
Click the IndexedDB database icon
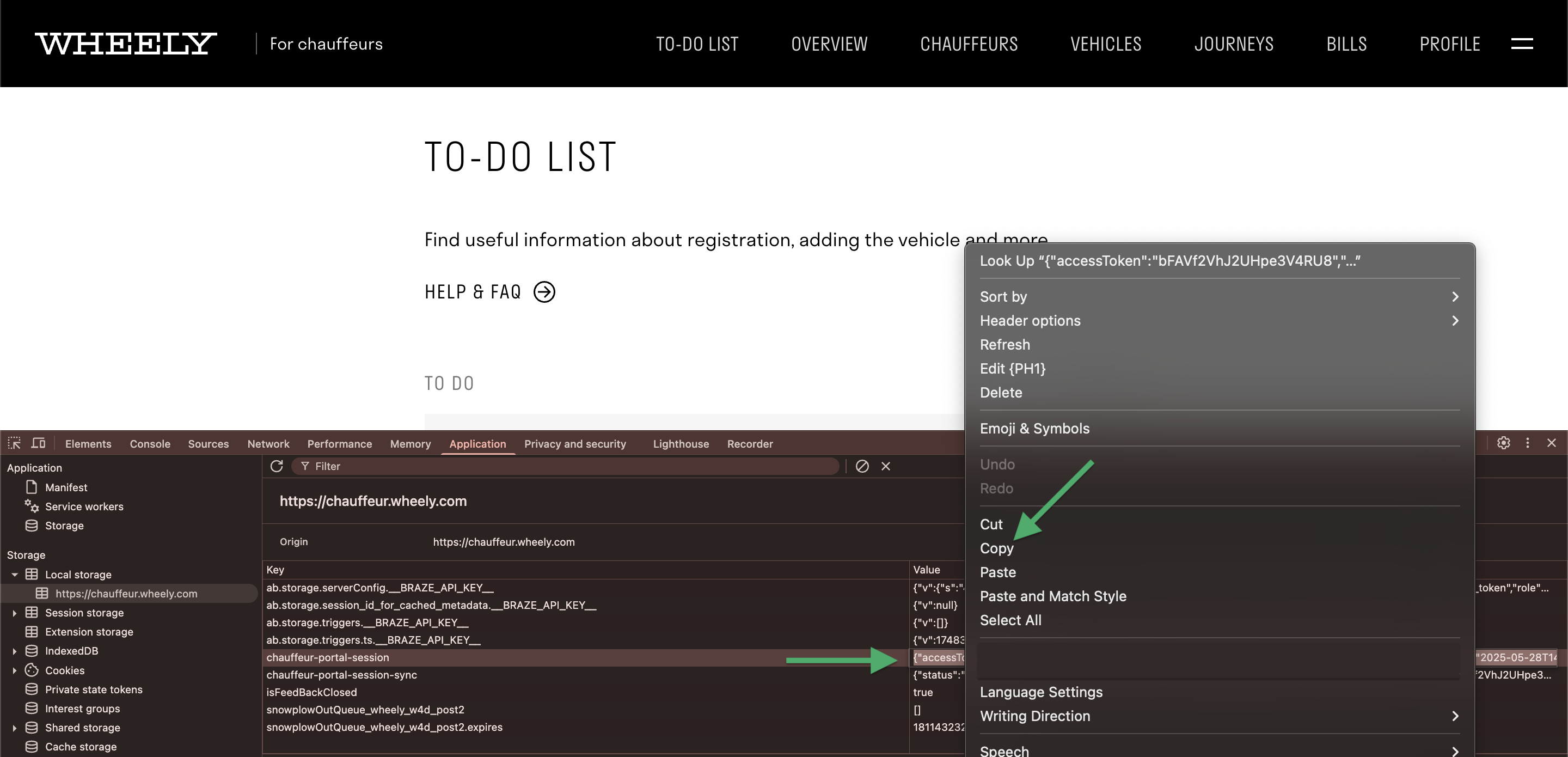[32, 650]
